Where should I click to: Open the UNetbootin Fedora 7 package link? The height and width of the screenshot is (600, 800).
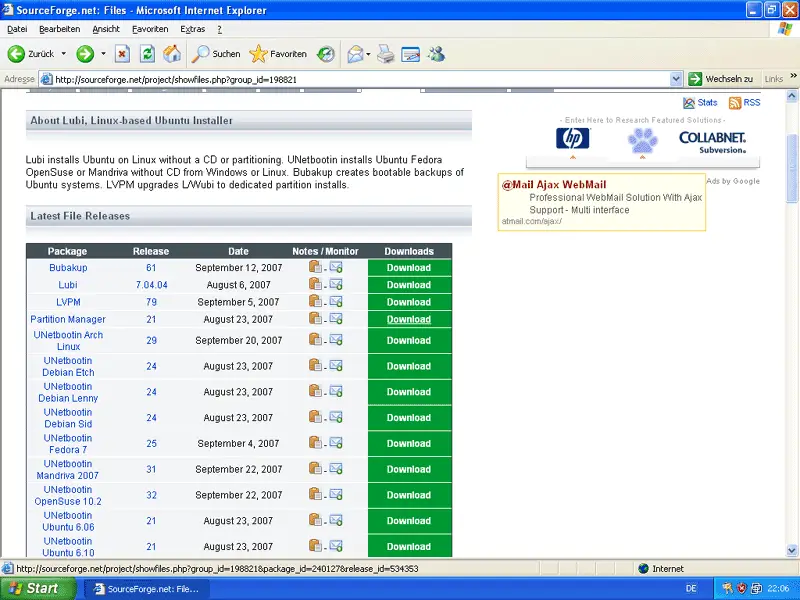pyautogui.click(x=68, y=444)
